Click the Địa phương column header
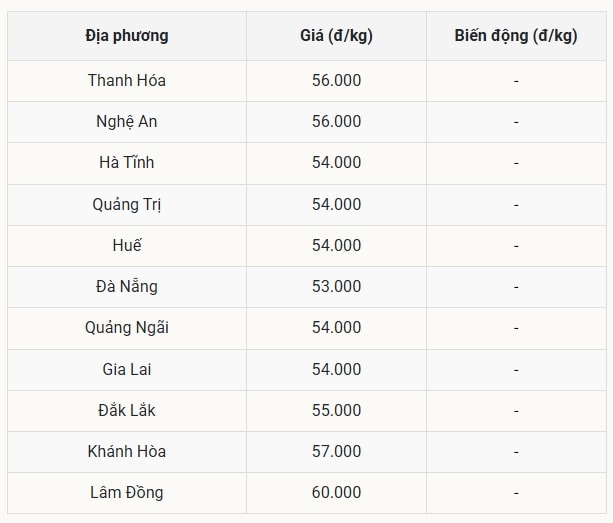The image size is (613, 523). click(x=127, y=36)
